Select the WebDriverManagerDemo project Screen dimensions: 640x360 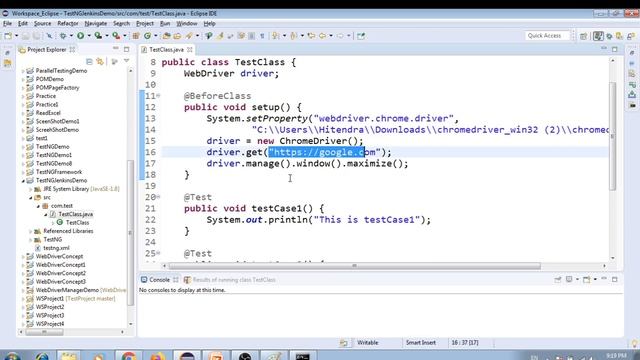pos(67,290)
